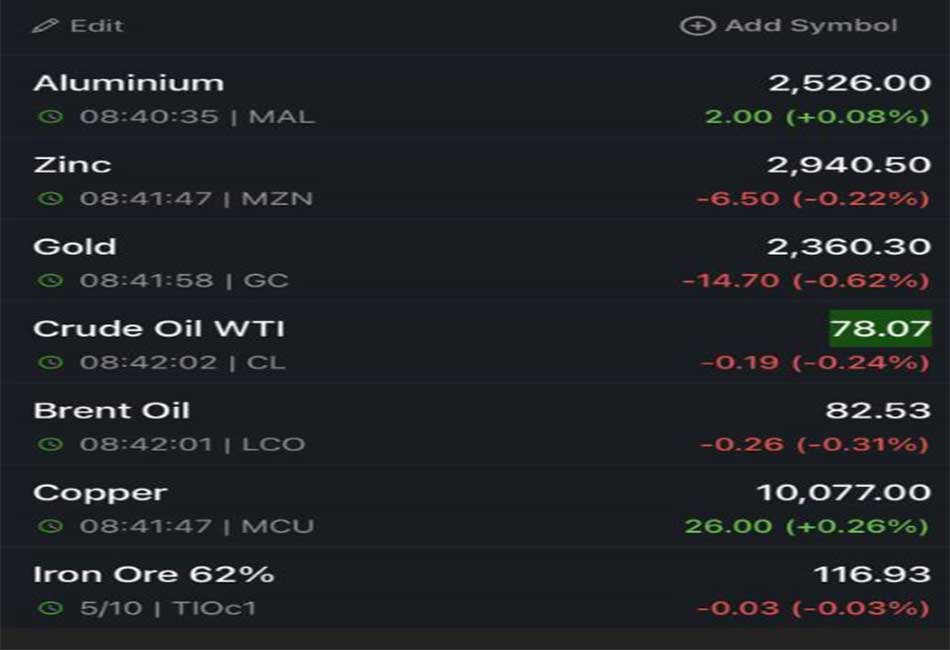
Task: Select the Brent Oil entry
Action: [x=475, y=425]
